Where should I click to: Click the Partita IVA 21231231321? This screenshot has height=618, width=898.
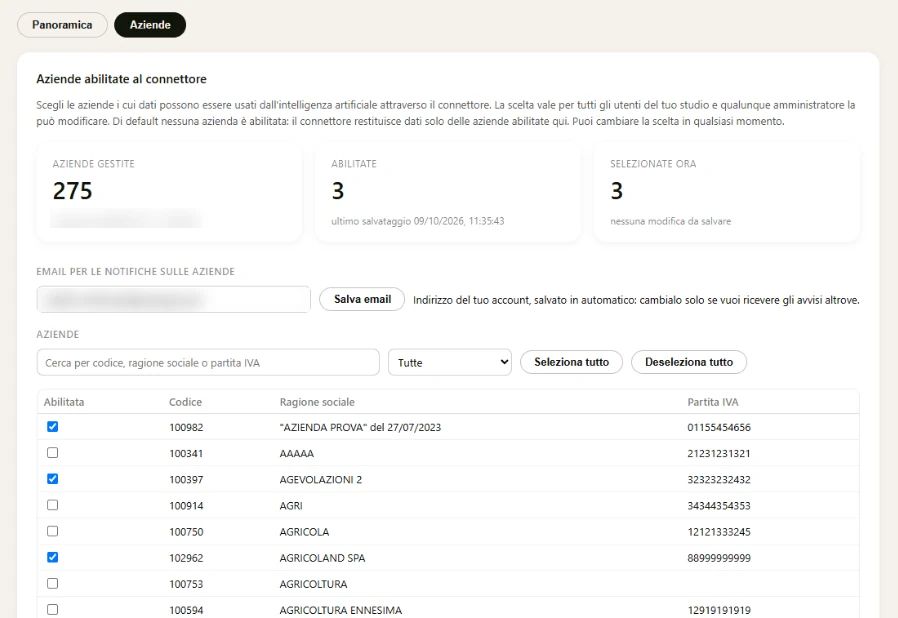(719, 454)
